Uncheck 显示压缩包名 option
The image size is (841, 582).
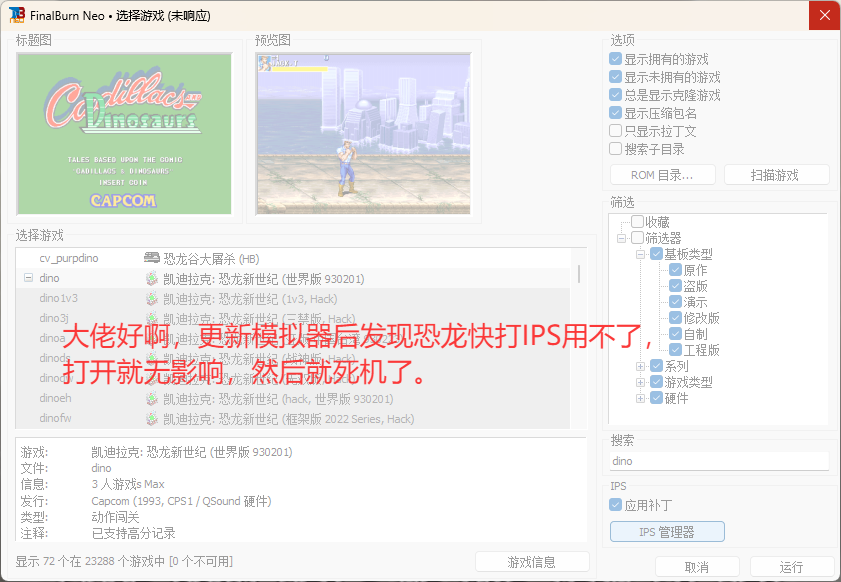click(x=616, y=113)
